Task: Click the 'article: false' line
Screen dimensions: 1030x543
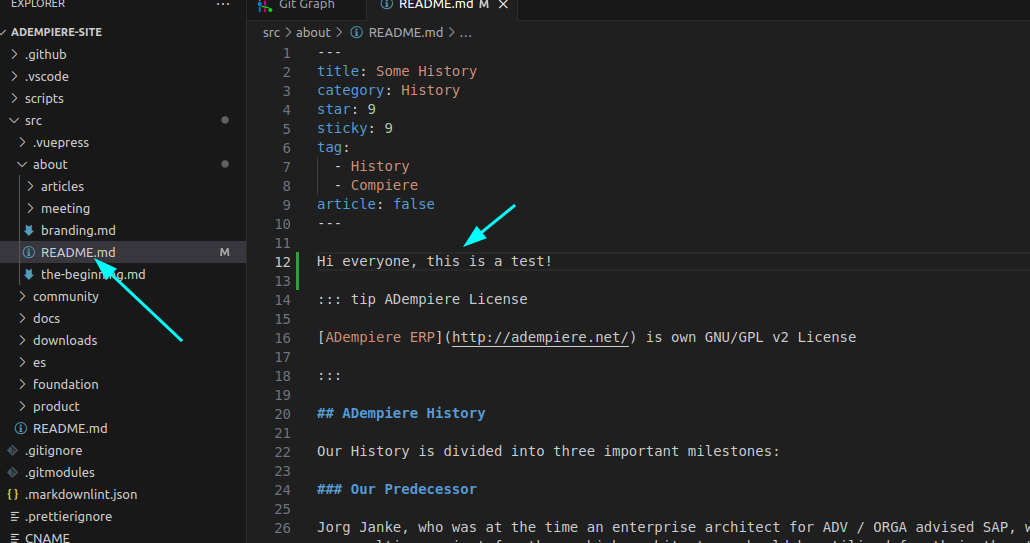Action: [x=376, y=204]
